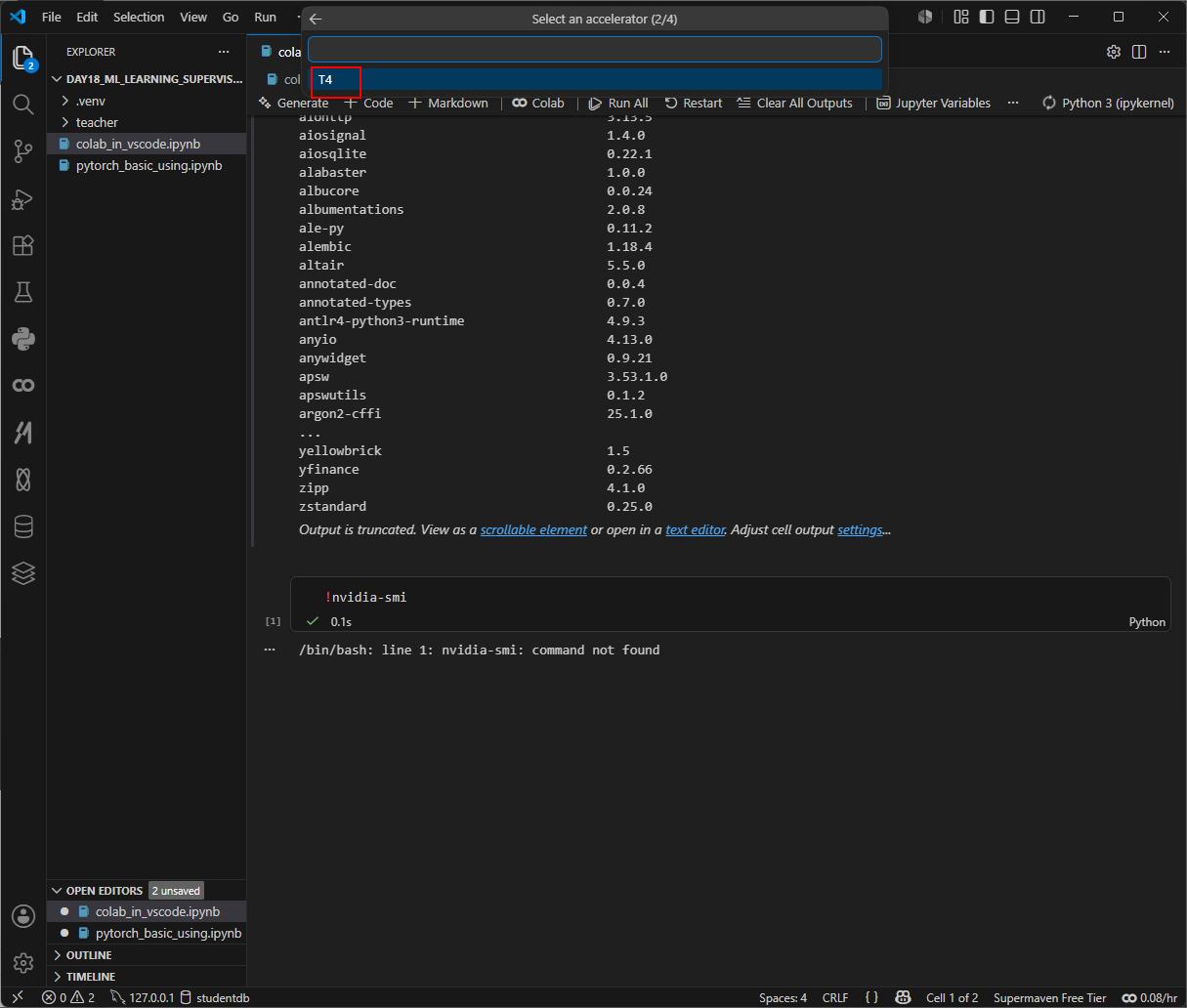Clear All Outputs of notebook
This screenshot has width=1187, height=1008.
tap(794, 103)
